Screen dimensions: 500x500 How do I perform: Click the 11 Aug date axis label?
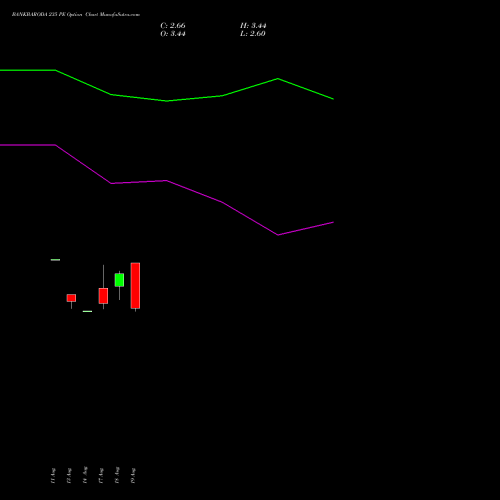(53, 476)
